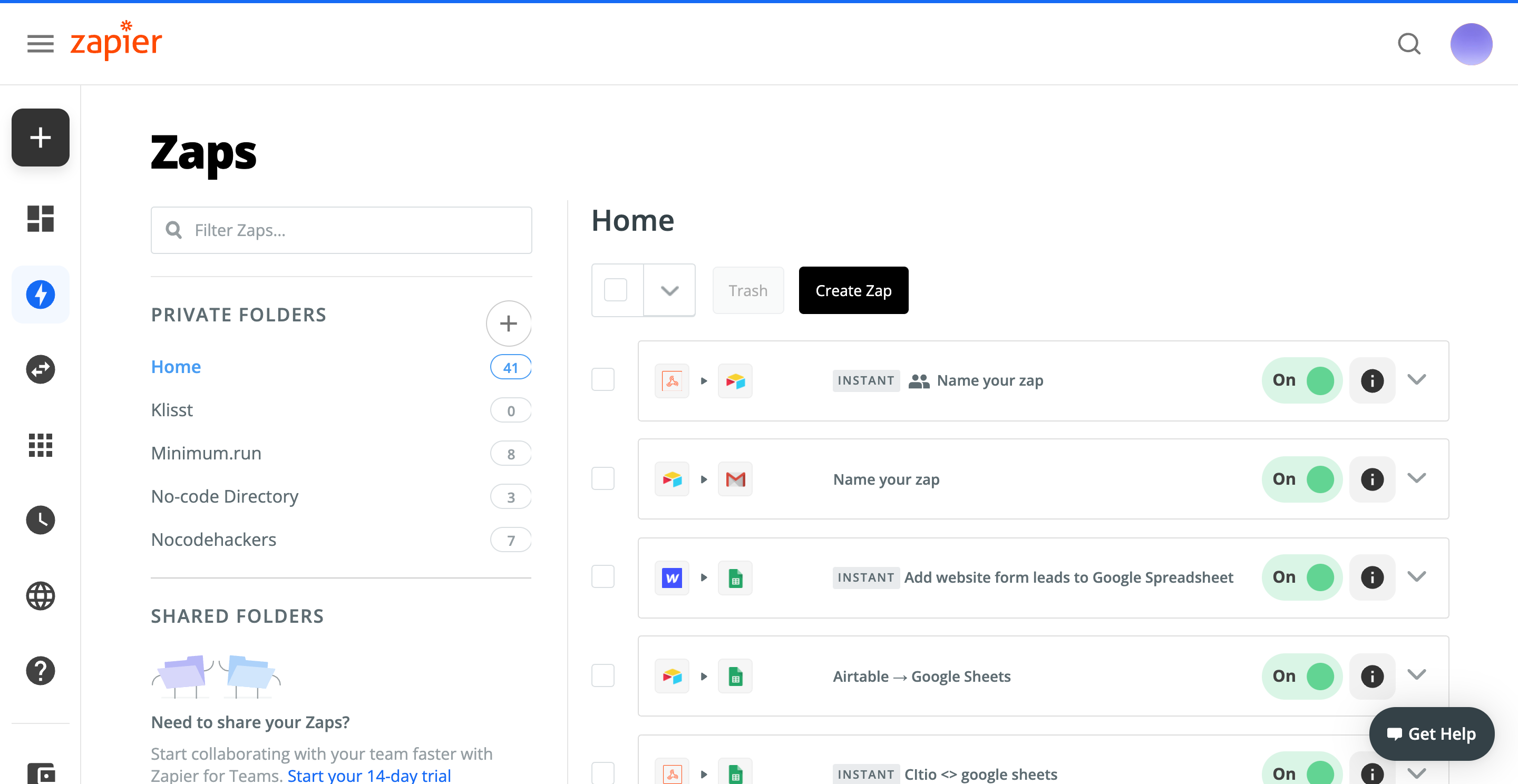Click Google Sheets icon in Airtable → Google Sheets zap
This screenshot has width=1518, height=784.
click(735, 676)
